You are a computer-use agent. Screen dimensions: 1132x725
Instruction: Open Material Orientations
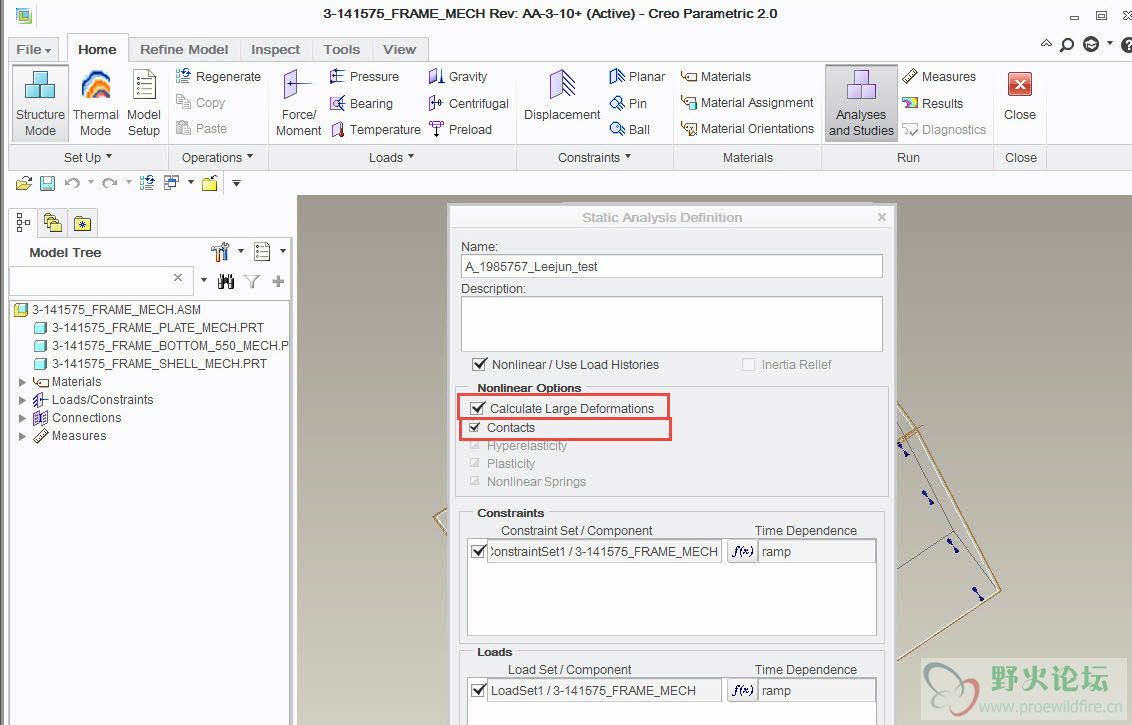point(747,129)
